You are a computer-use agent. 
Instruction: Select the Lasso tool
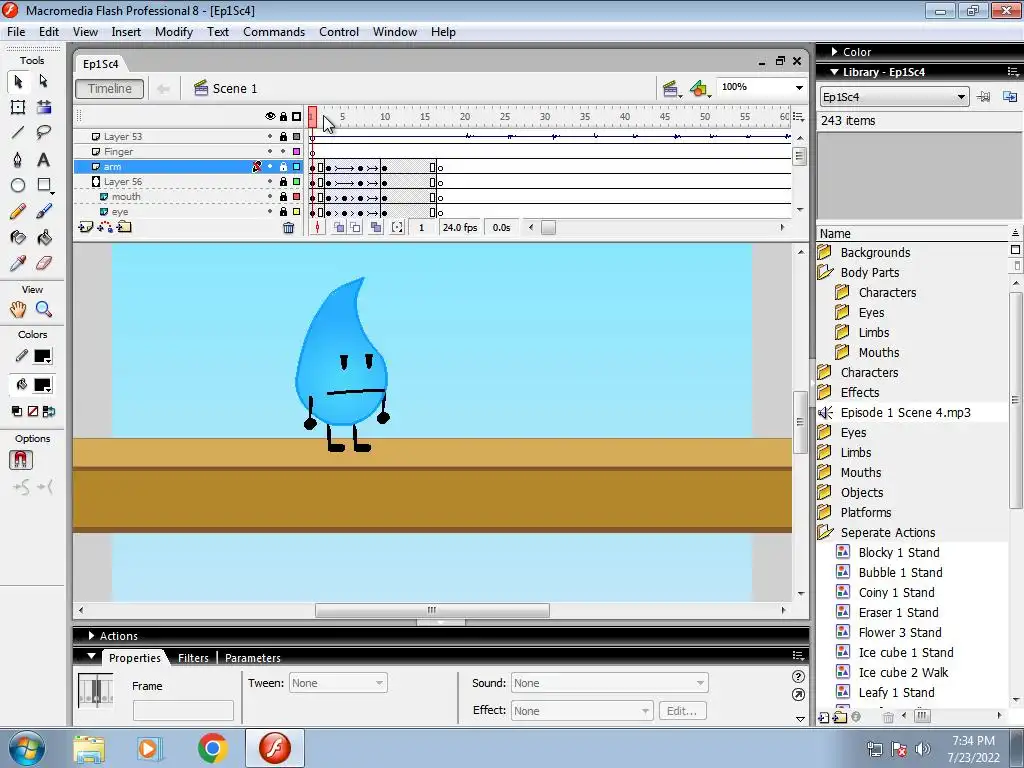[43, 133]
